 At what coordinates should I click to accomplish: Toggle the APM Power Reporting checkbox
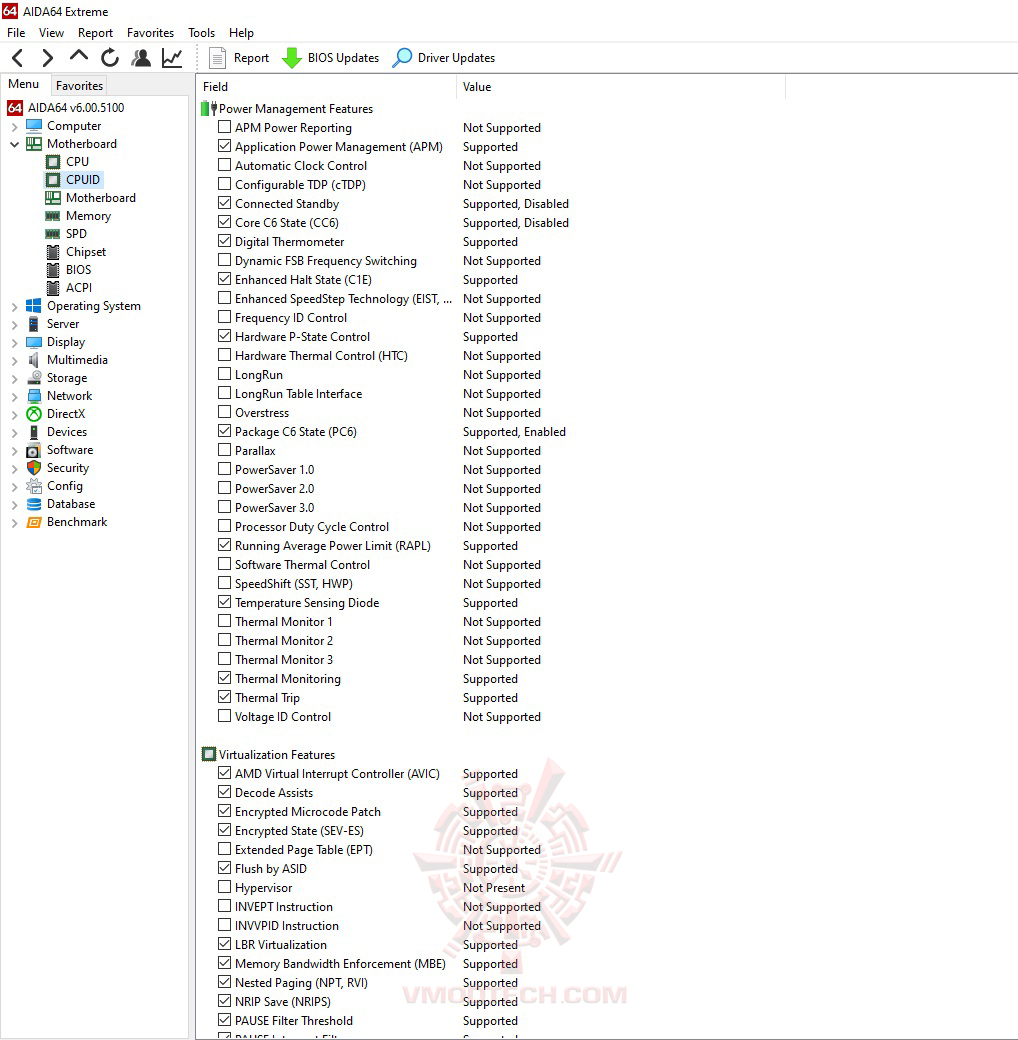(x=225, y=127)
